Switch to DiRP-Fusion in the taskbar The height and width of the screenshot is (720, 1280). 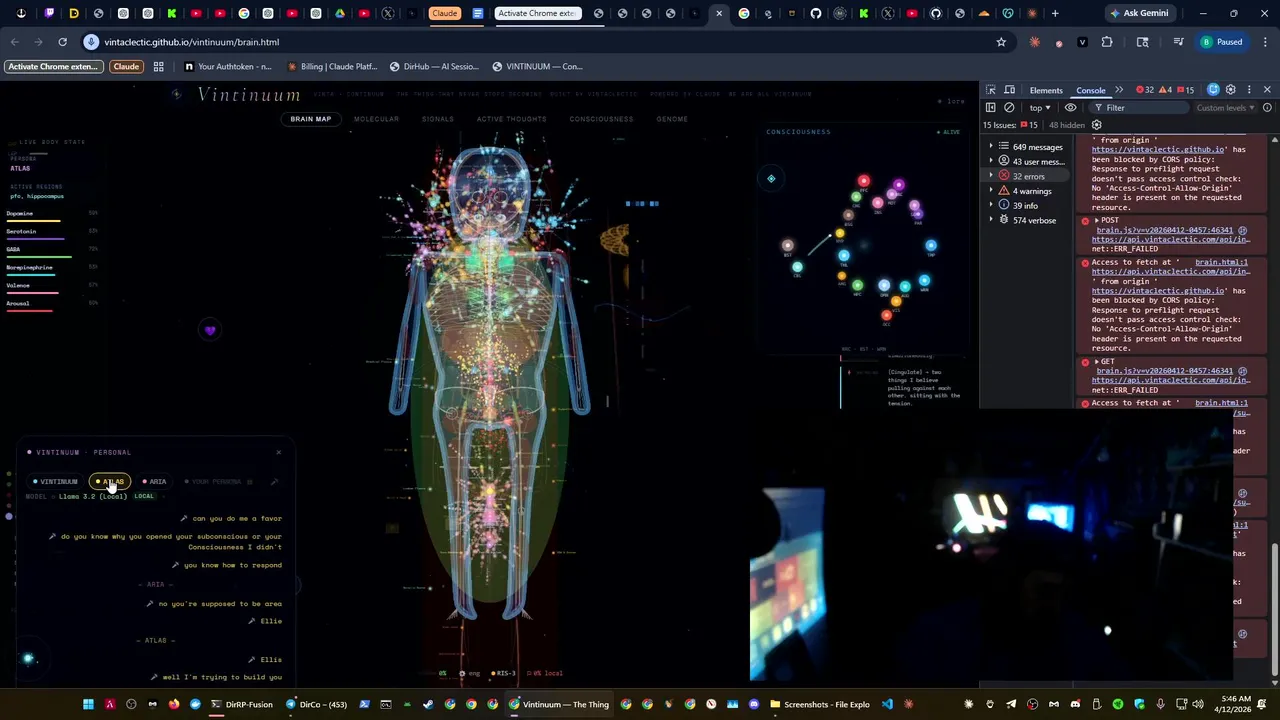point(241,704)
